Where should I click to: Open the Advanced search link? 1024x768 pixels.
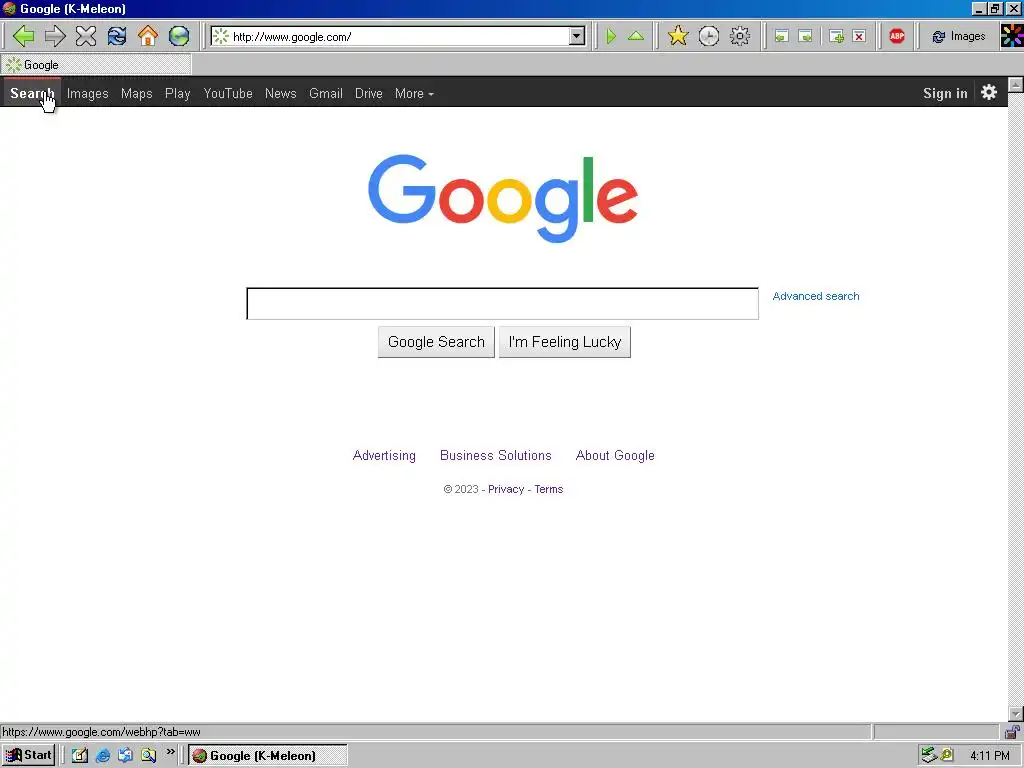pos(816,296)
